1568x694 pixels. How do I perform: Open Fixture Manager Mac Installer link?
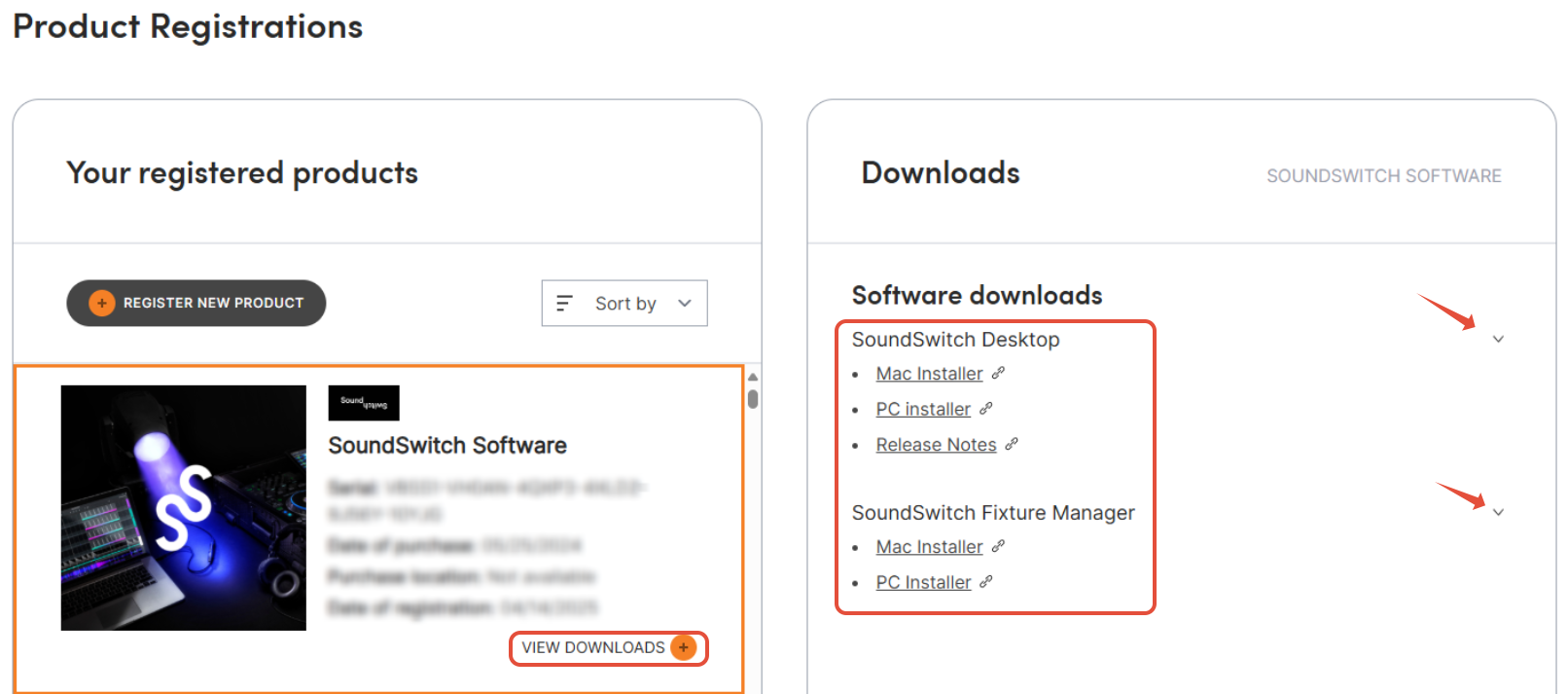tap(929, 547)
